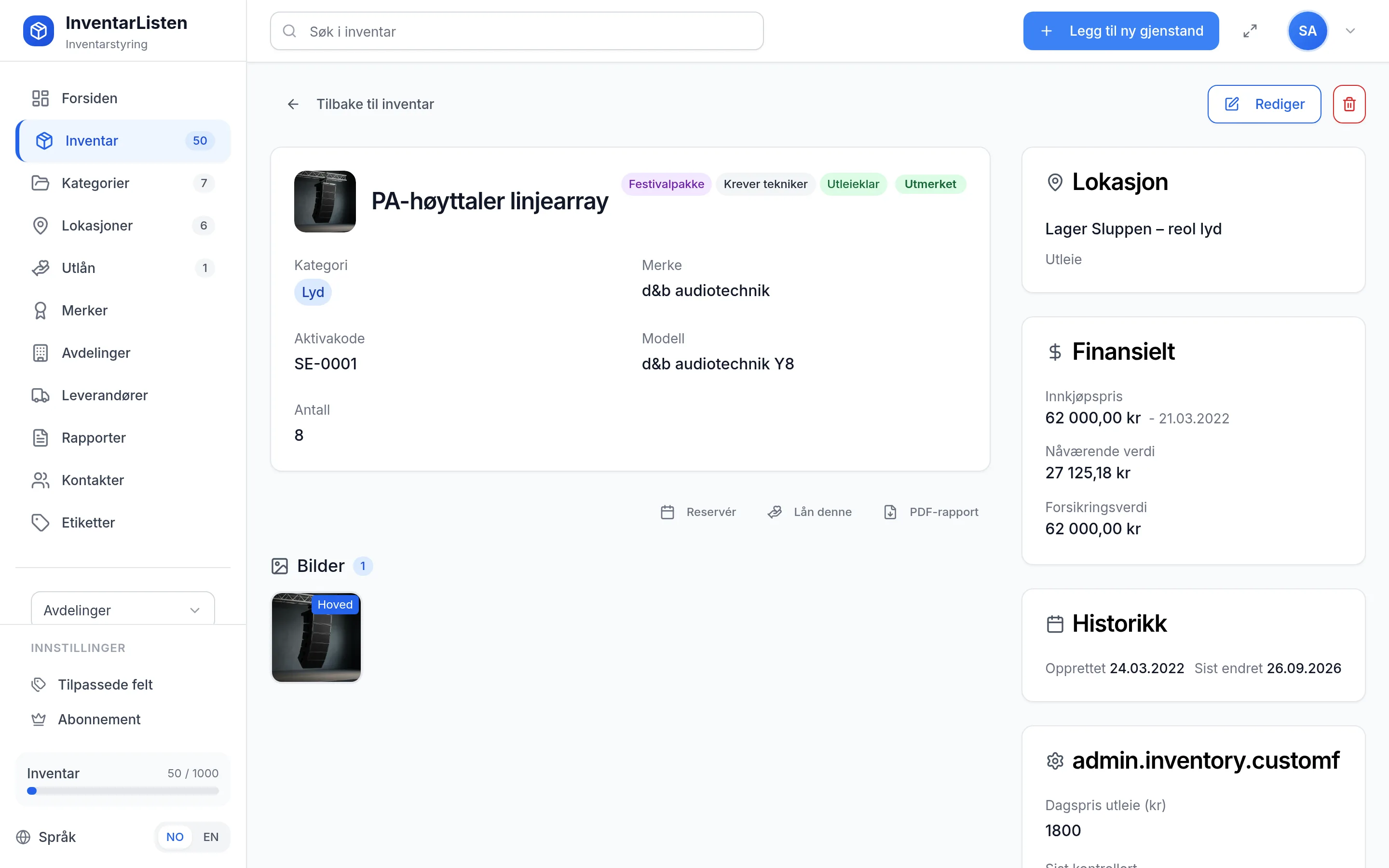Open the Avdelinger dropdown selector
Image resolution: width=1389 pixels, height=868 pixels.
[x=123, y=610]
